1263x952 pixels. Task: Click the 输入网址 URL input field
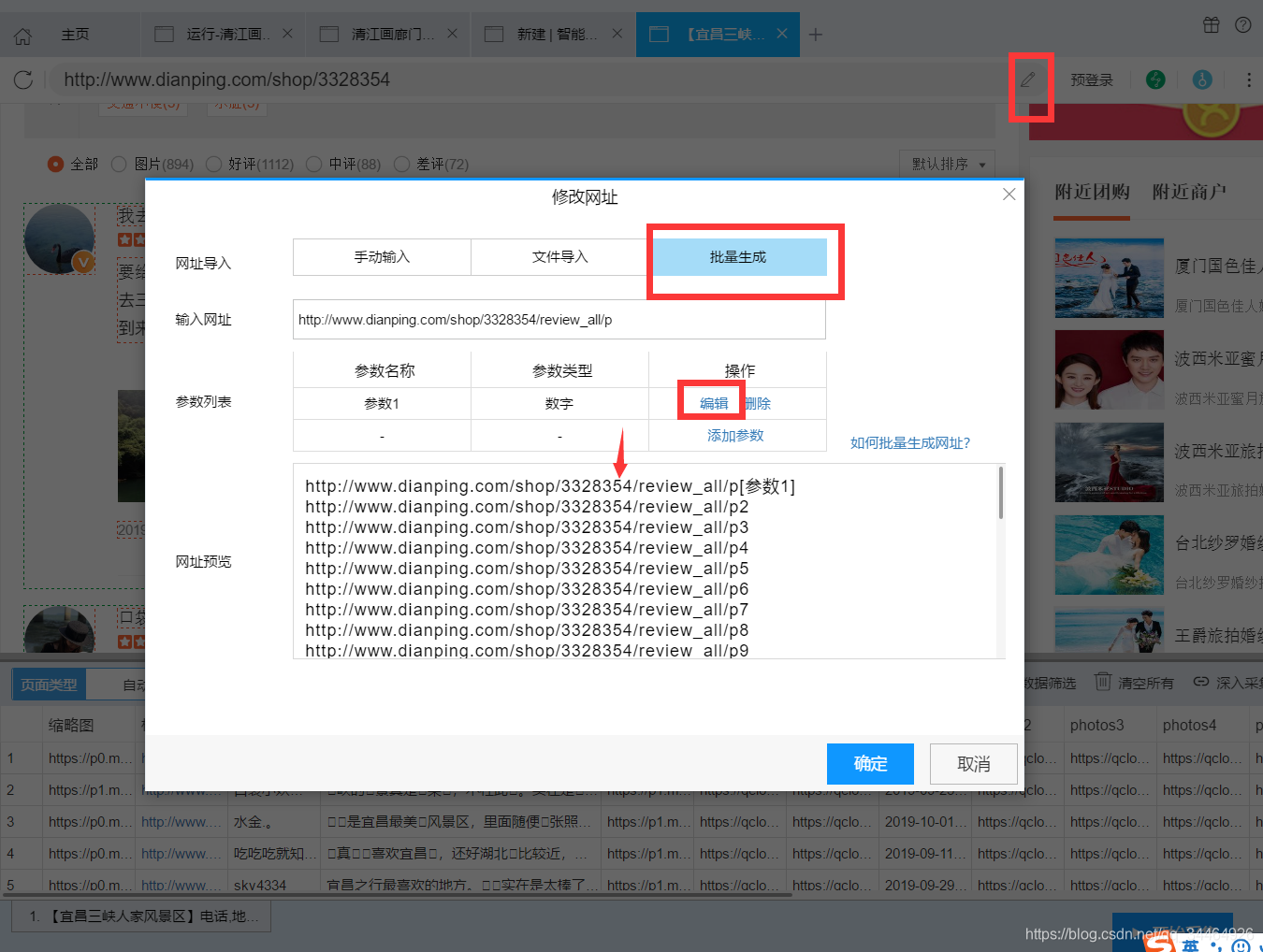pyautogui.click(x=559, y=320)
